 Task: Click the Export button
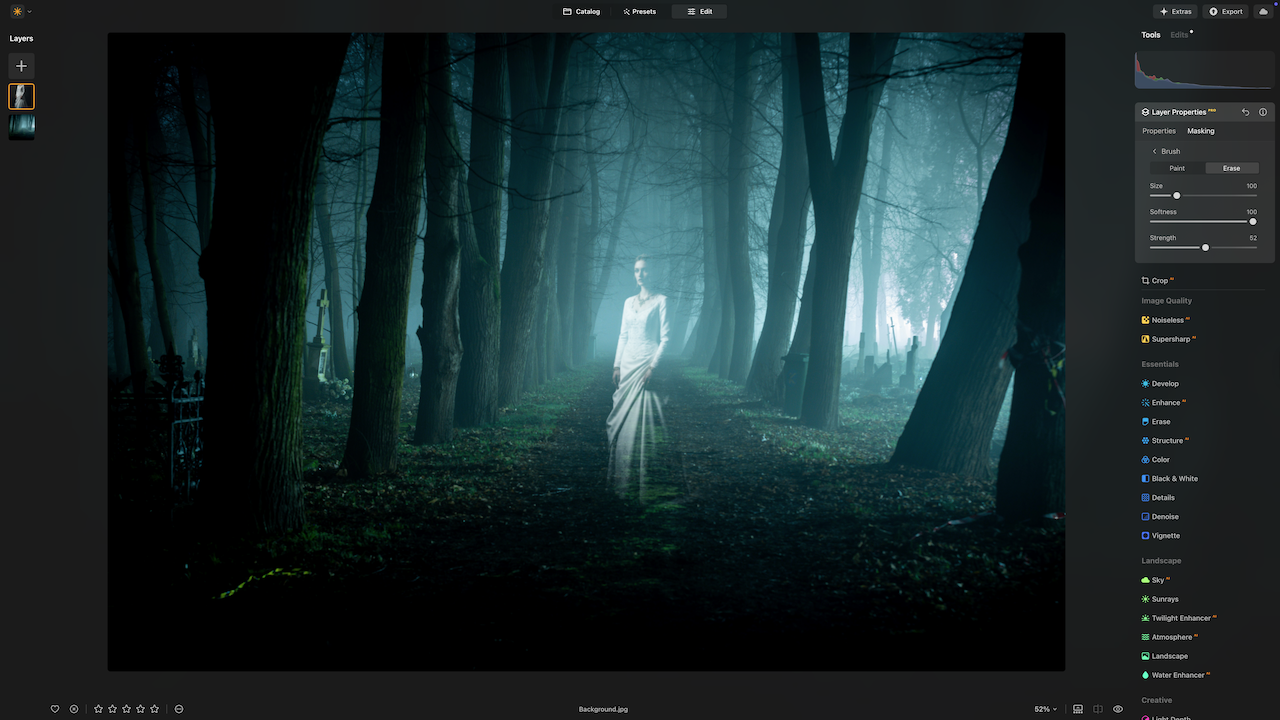(1225, 12)
